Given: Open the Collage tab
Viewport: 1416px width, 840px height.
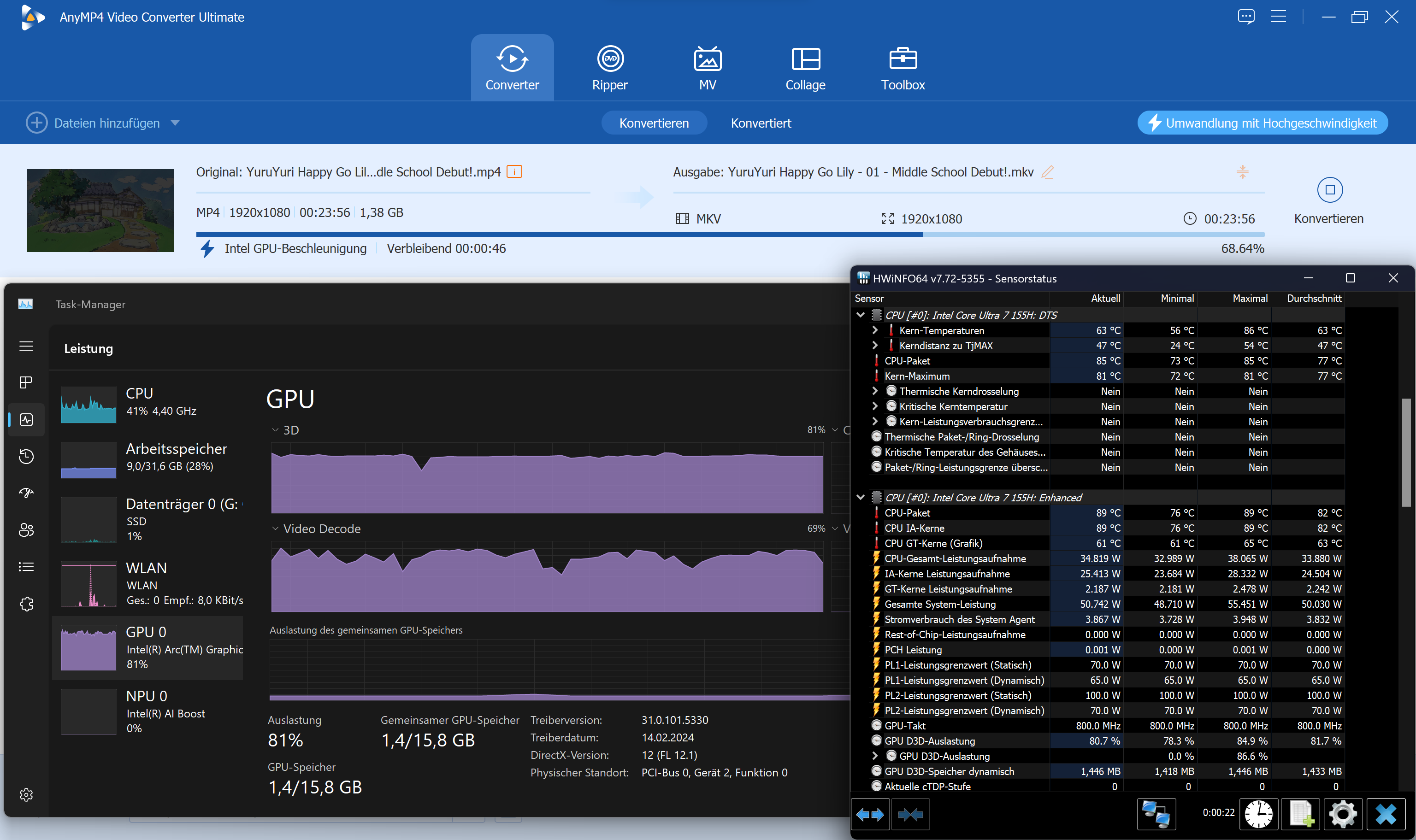Looking at the screenshot, I should pos(805,68).
